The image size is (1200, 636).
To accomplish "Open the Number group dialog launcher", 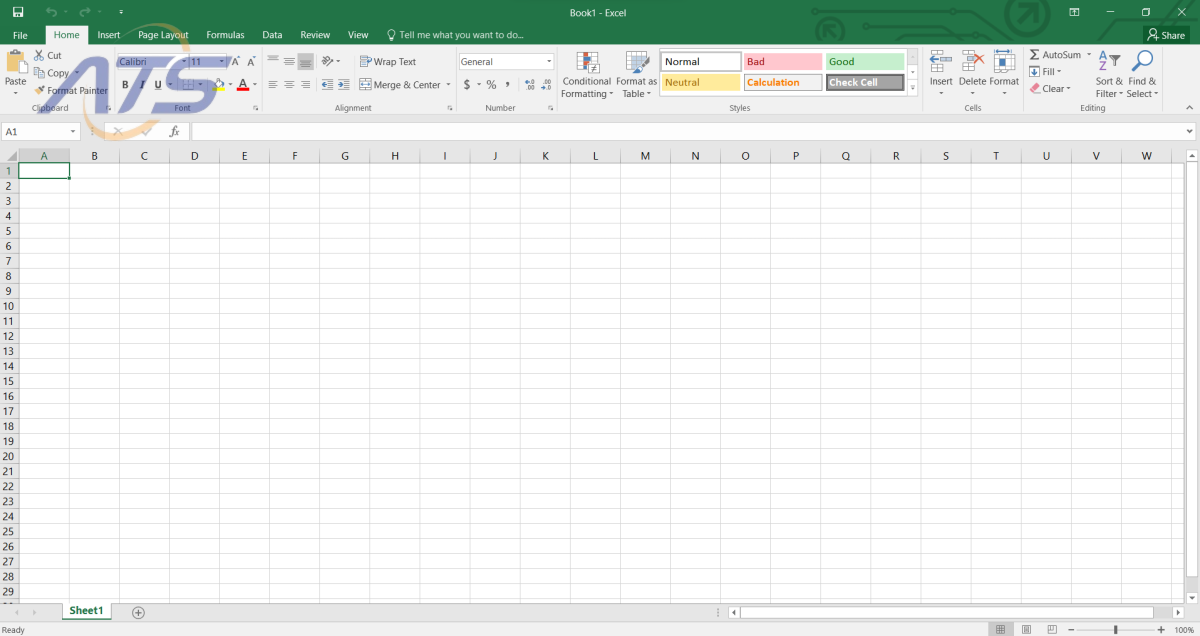I will pos(551,108).
